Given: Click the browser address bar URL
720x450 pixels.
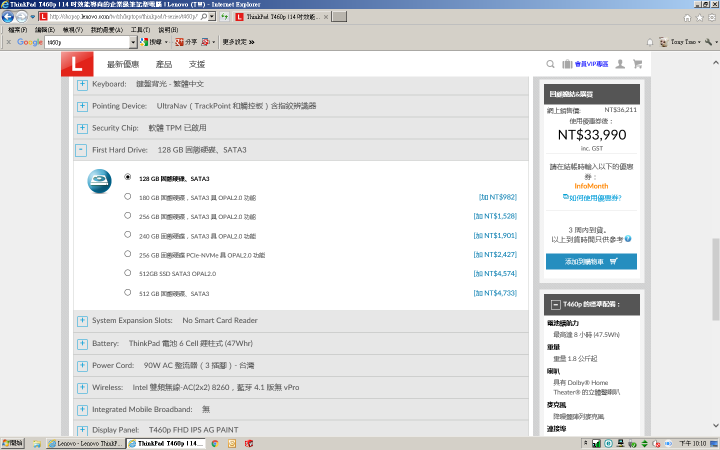Looking at the screenshot, I should (123, 17).
